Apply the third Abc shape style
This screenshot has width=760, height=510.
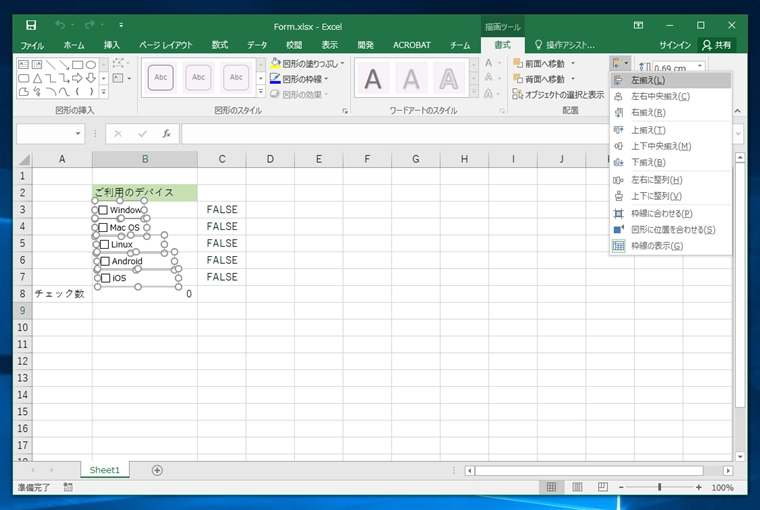coord(236,77)
